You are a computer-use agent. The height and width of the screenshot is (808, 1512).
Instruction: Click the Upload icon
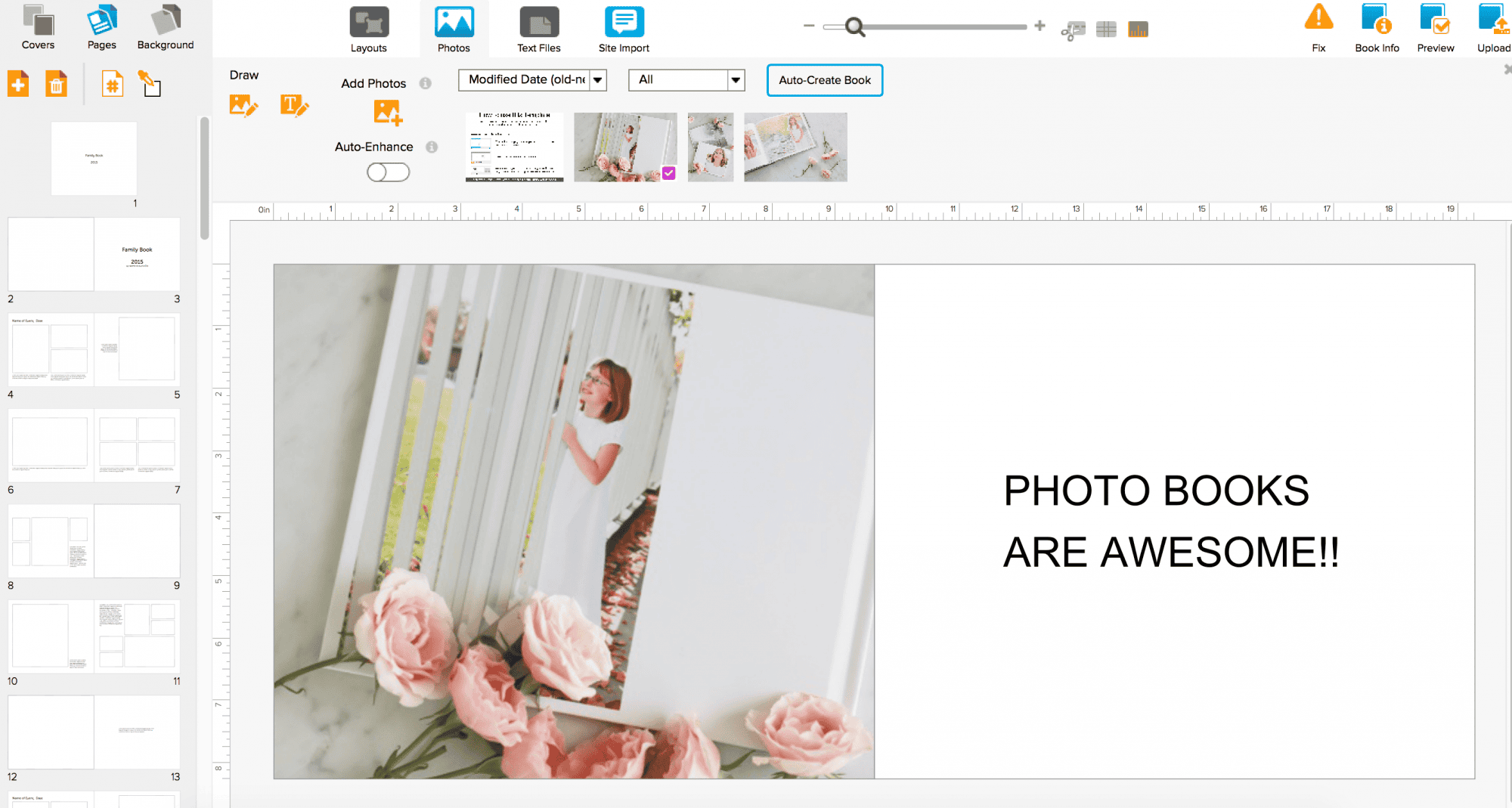pyautogui.click(x=1492, y=20)
